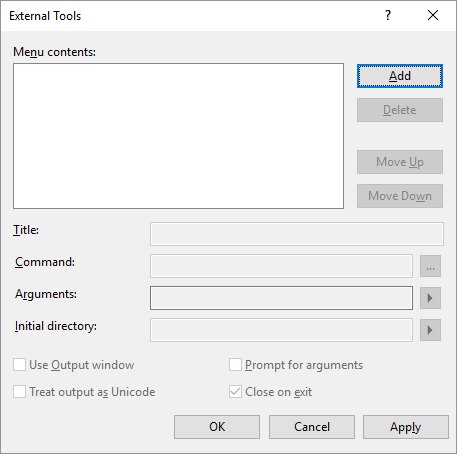The image size is (457, 454).
Task: Dismiss dialog with Cancel button
Action: point(312,427)
